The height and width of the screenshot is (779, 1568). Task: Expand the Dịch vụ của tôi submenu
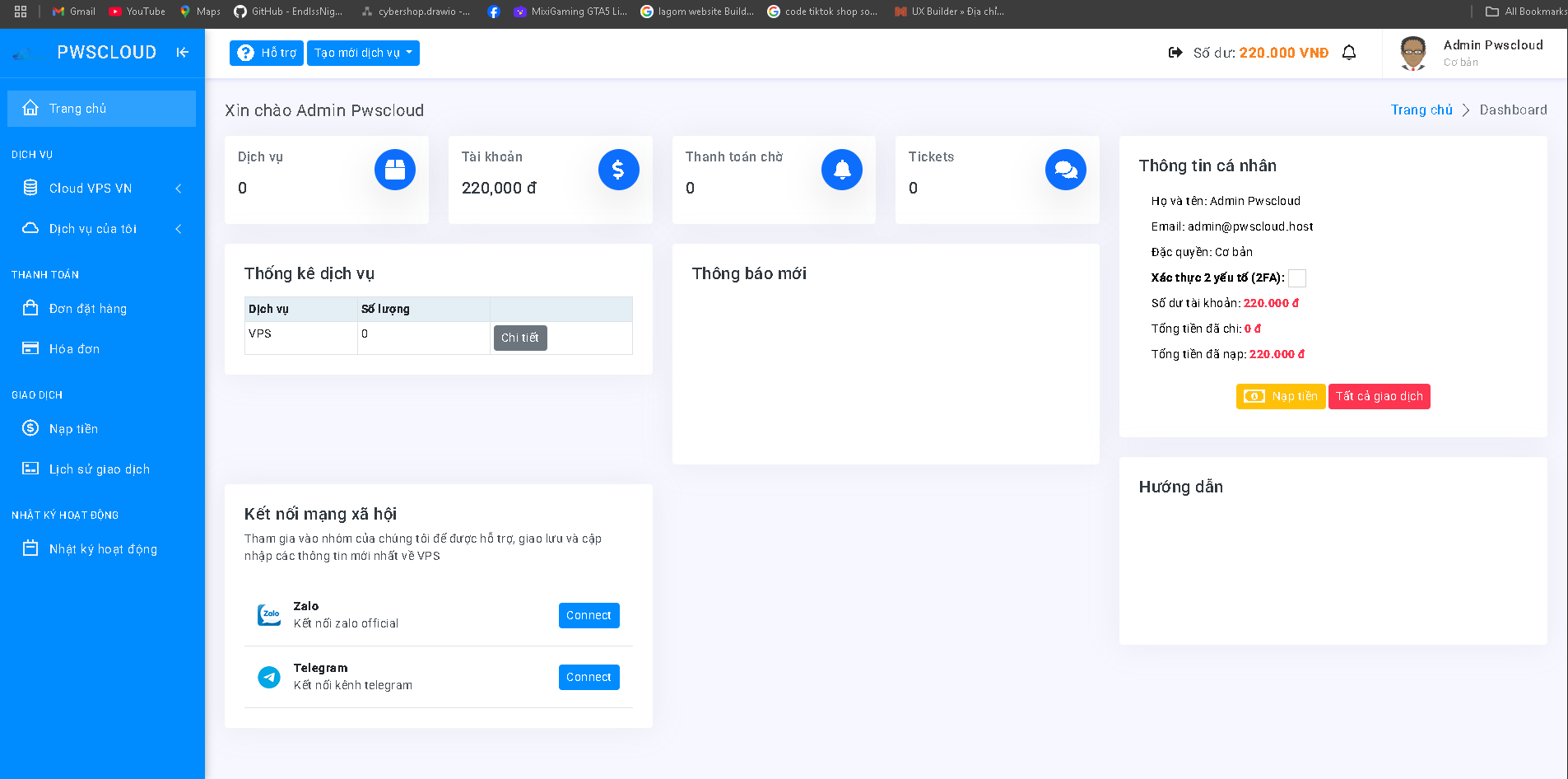click(x=178, y=229)
